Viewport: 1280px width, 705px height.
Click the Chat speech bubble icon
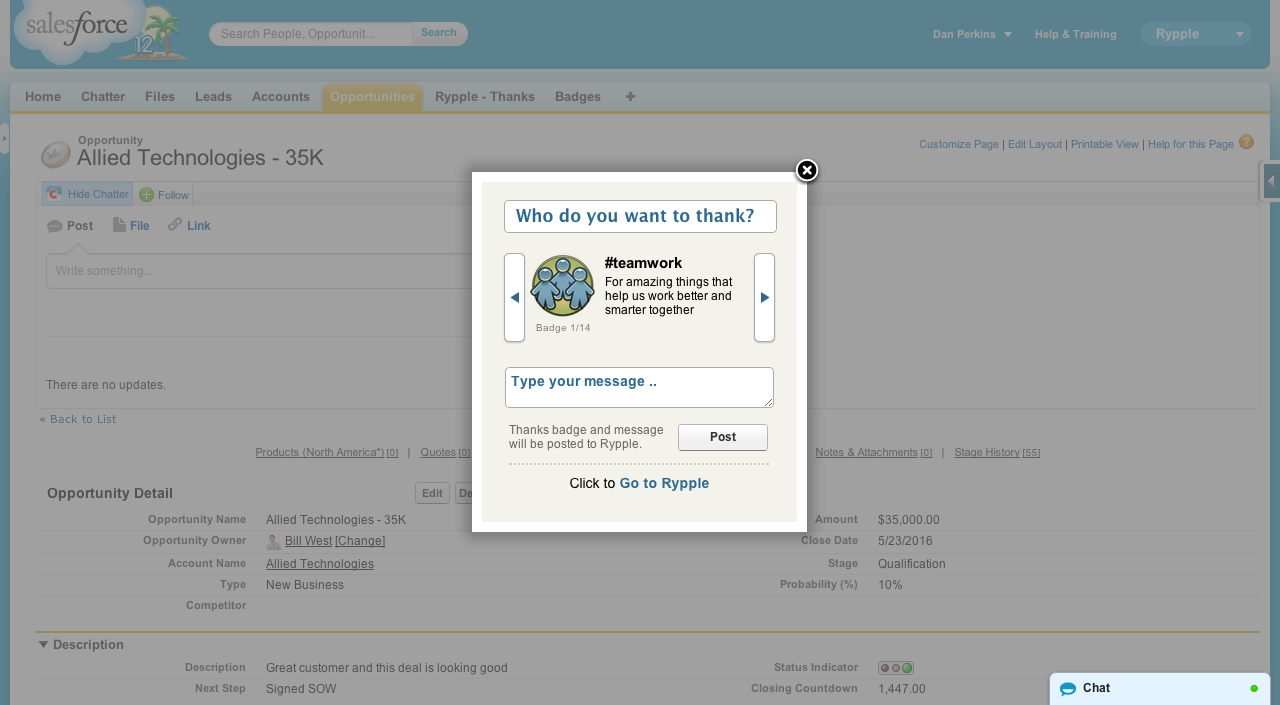pos(1068,689)
